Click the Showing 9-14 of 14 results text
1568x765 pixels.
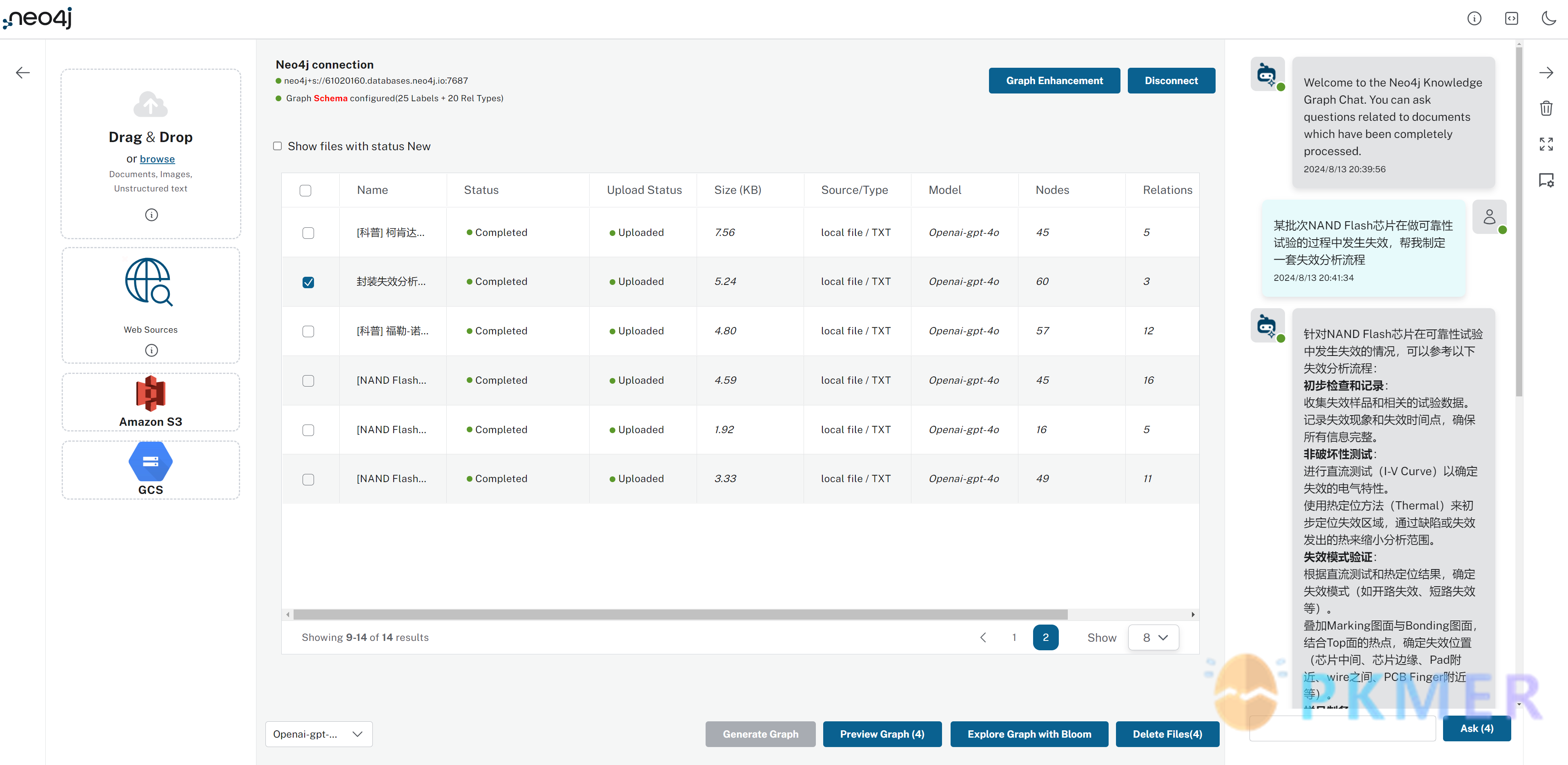point(365,637)
